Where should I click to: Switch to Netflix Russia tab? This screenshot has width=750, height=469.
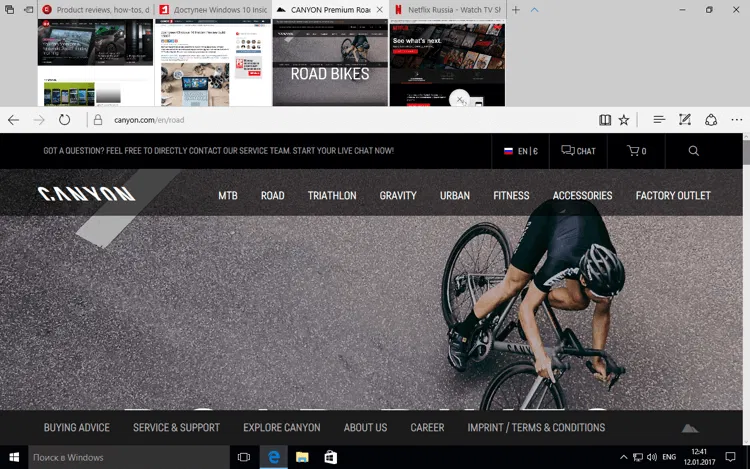[x=447, y=10]
